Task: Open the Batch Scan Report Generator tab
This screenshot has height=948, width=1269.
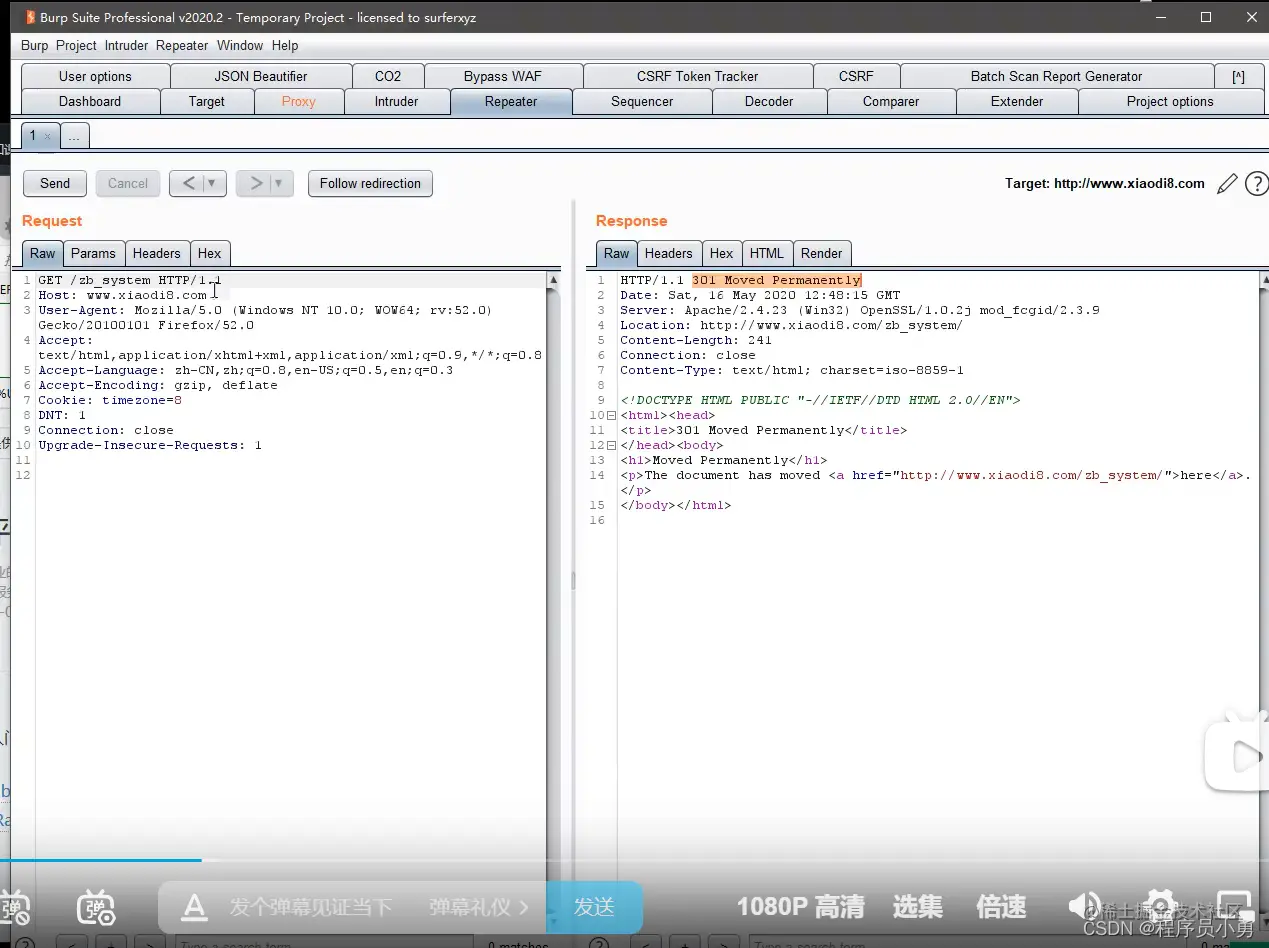Action: coord(1056,76)
